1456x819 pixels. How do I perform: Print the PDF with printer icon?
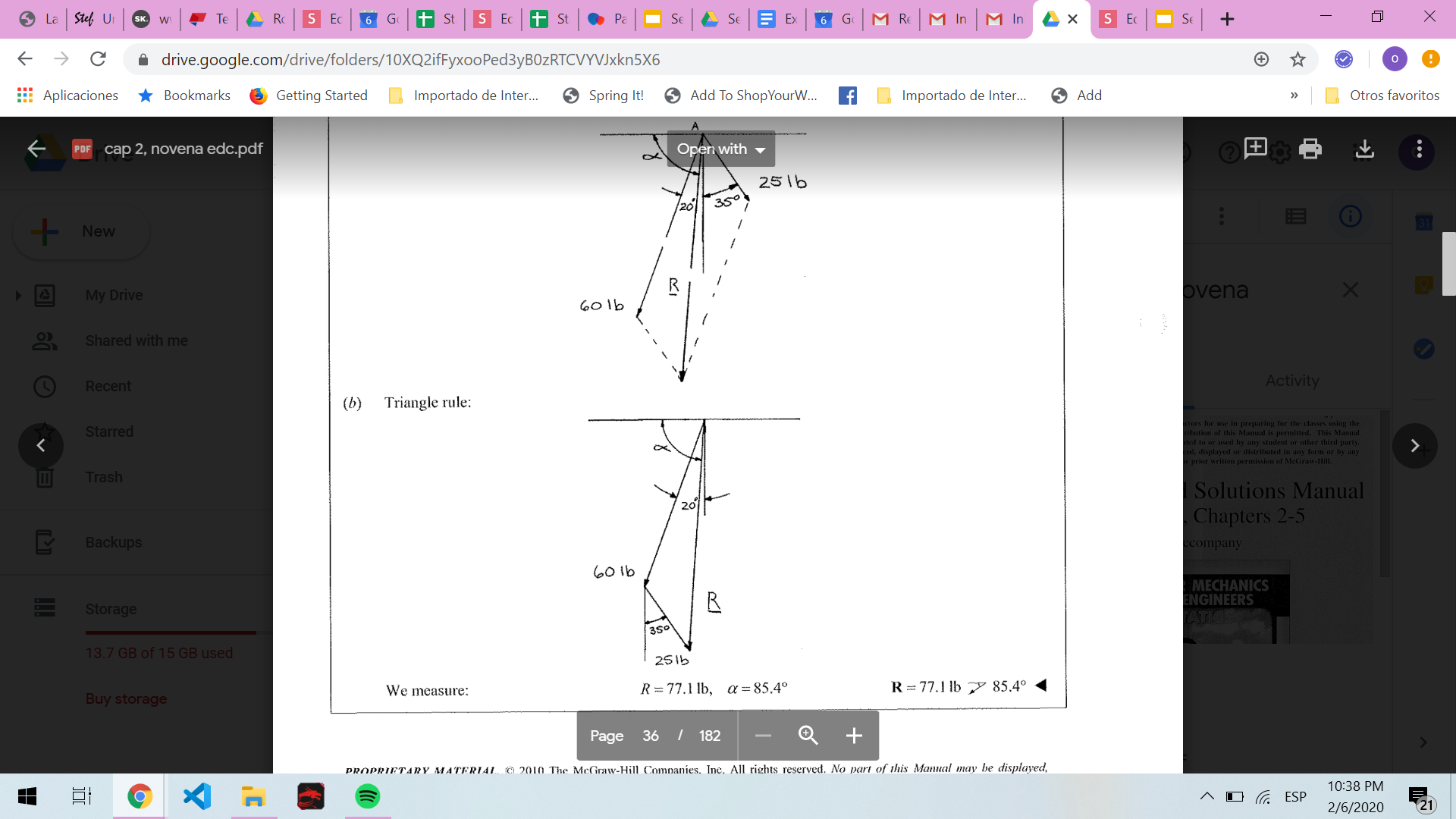1310,149
